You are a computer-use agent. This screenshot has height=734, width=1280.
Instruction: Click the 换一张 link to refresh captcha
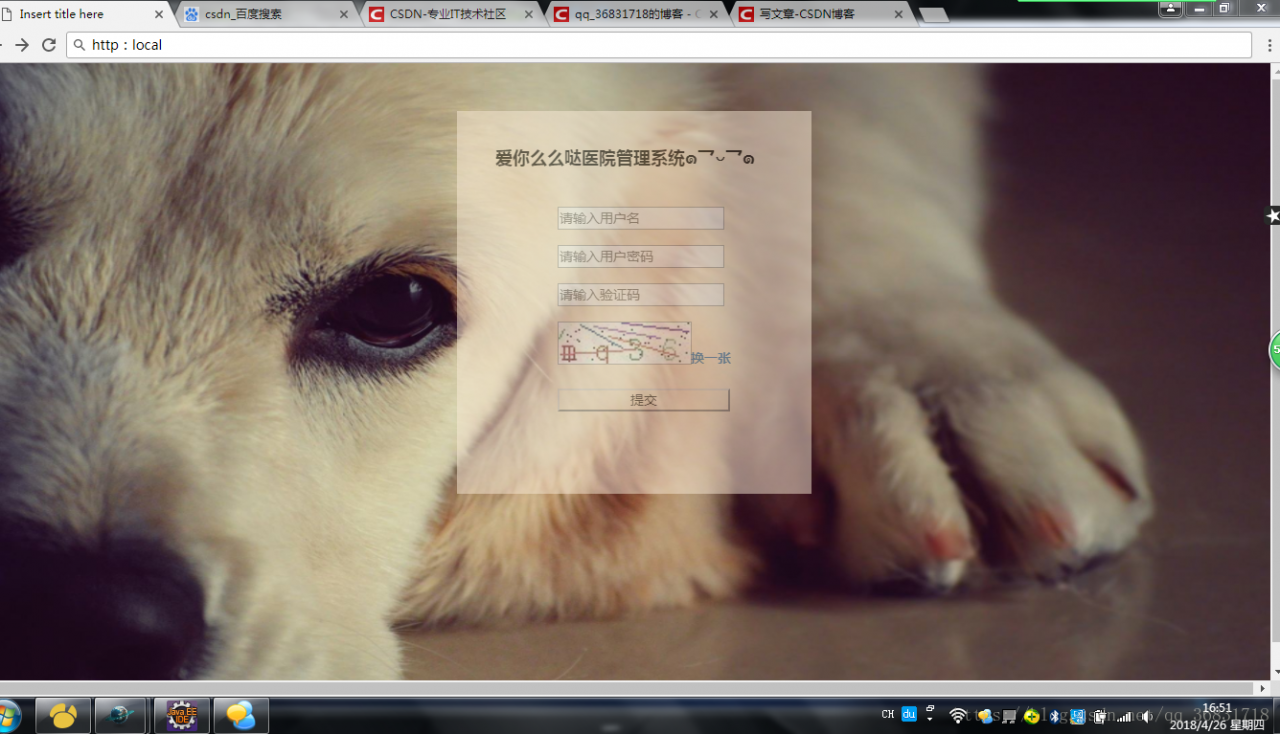711,358
